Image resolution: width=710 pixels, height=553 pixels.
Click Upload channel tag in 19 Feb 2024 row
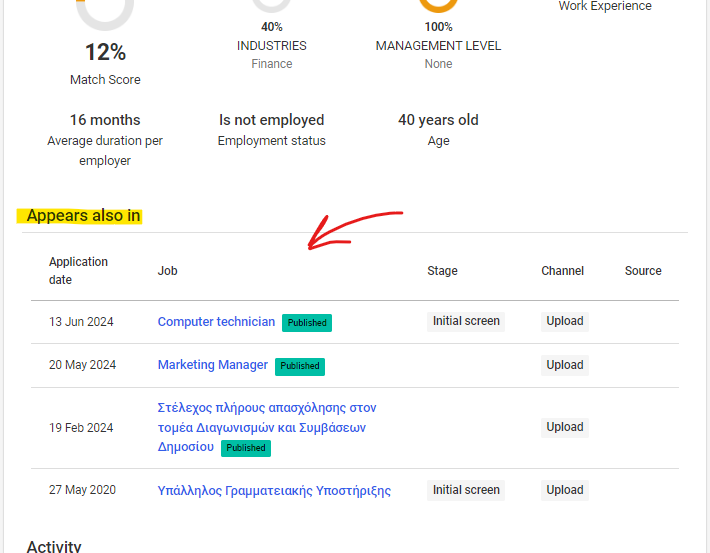click(565, 427)
